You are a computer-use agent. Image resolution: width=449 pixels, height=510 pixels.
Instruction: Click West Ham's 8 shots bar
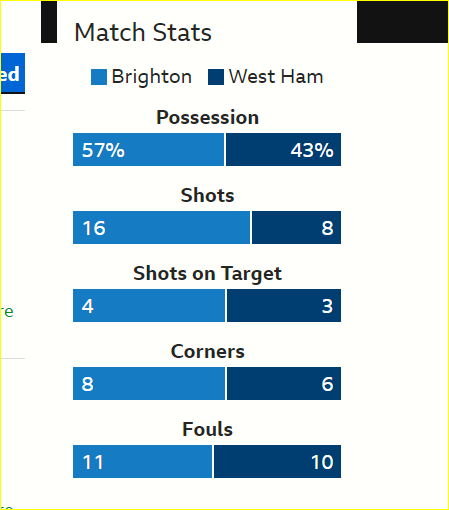tap(296, 227)
